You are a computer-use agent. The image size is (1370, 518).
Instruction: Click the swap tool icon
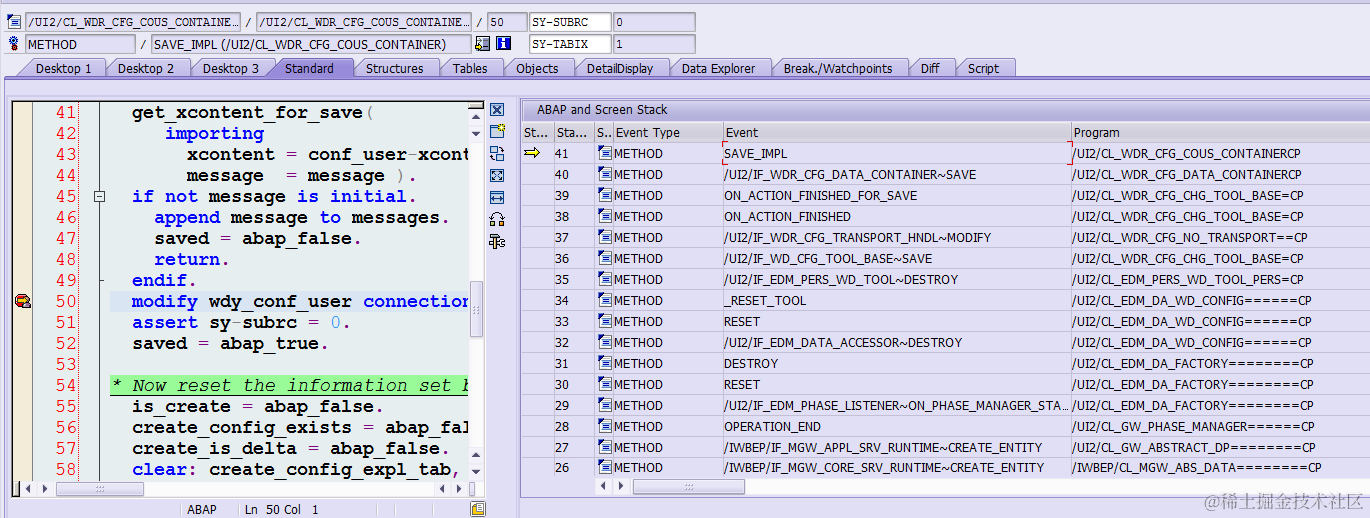coord(497,154)
